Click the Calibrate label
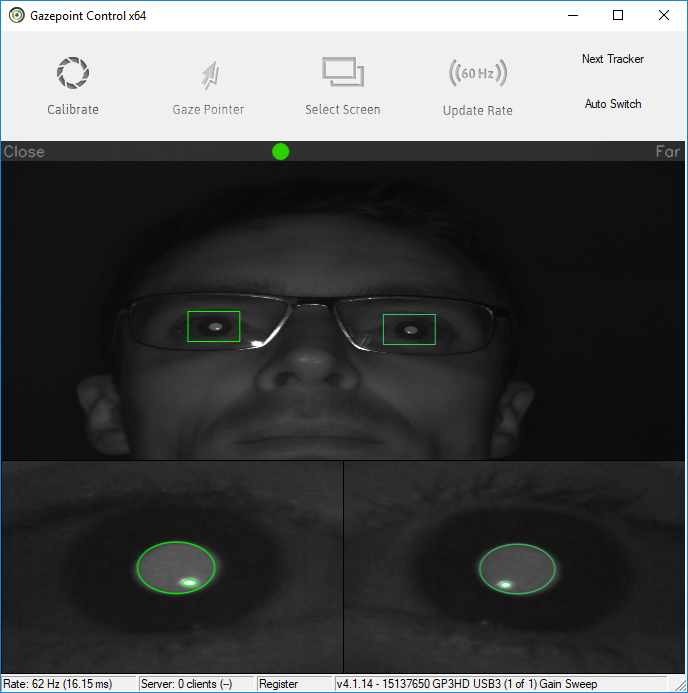Screen dimensions: 688x693 (x=73, y=110)
